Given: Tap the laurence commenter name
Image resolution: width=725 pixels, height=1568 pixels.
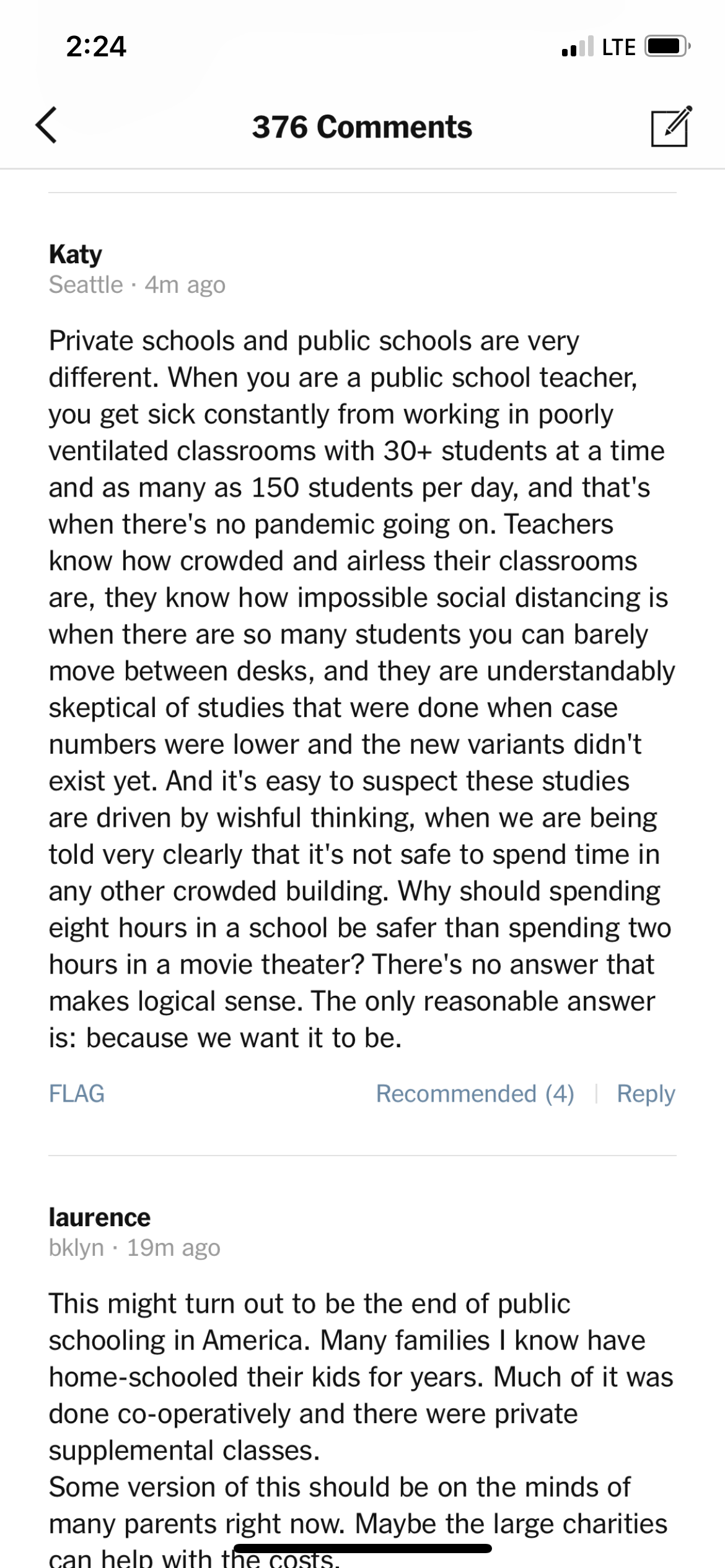Looking at the screenshot, I should coord(100,1217).
